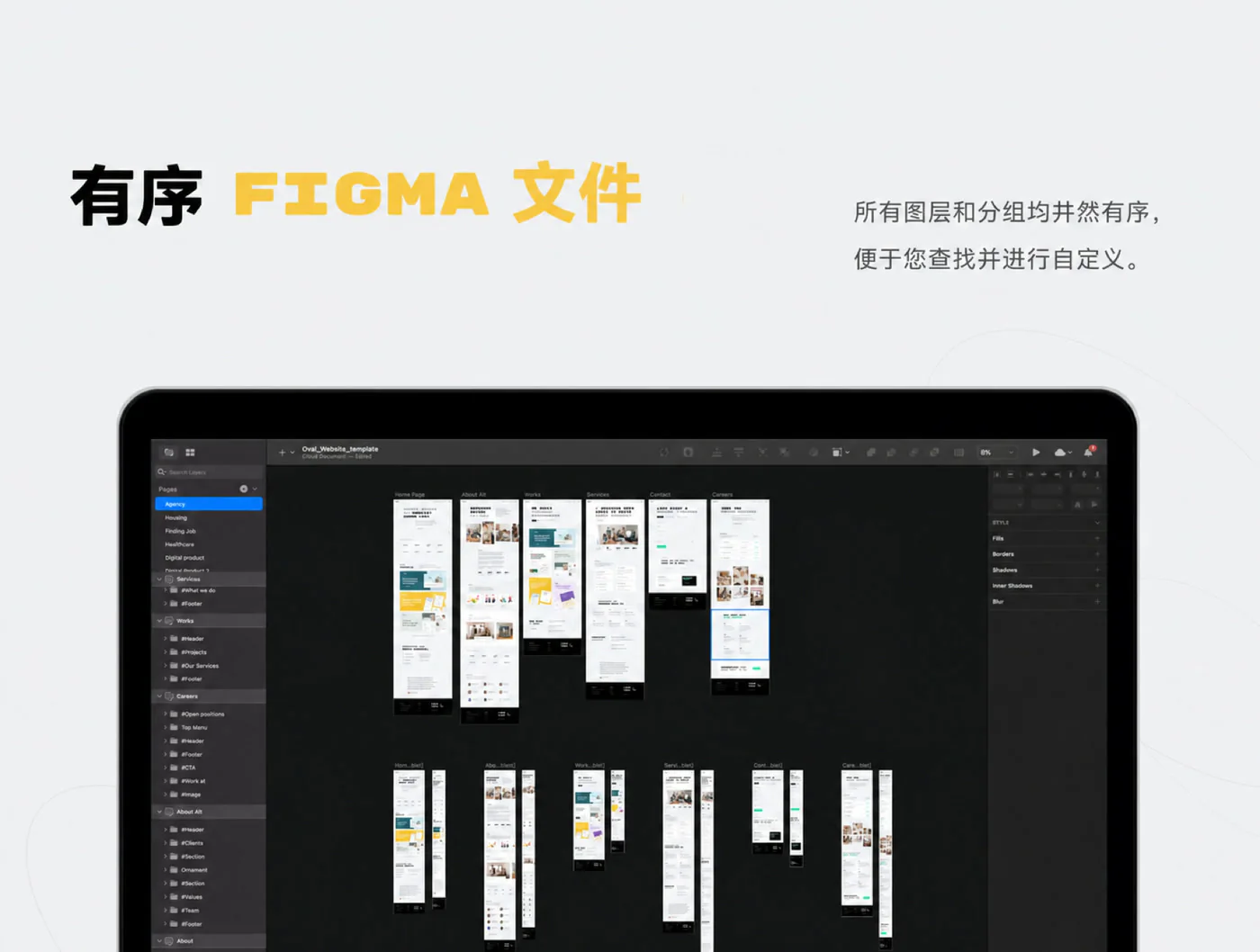The width and height of the screenshot is (1260, 952).
Task: Click the align bottom icon in inspector
Action: [1097, 474]
